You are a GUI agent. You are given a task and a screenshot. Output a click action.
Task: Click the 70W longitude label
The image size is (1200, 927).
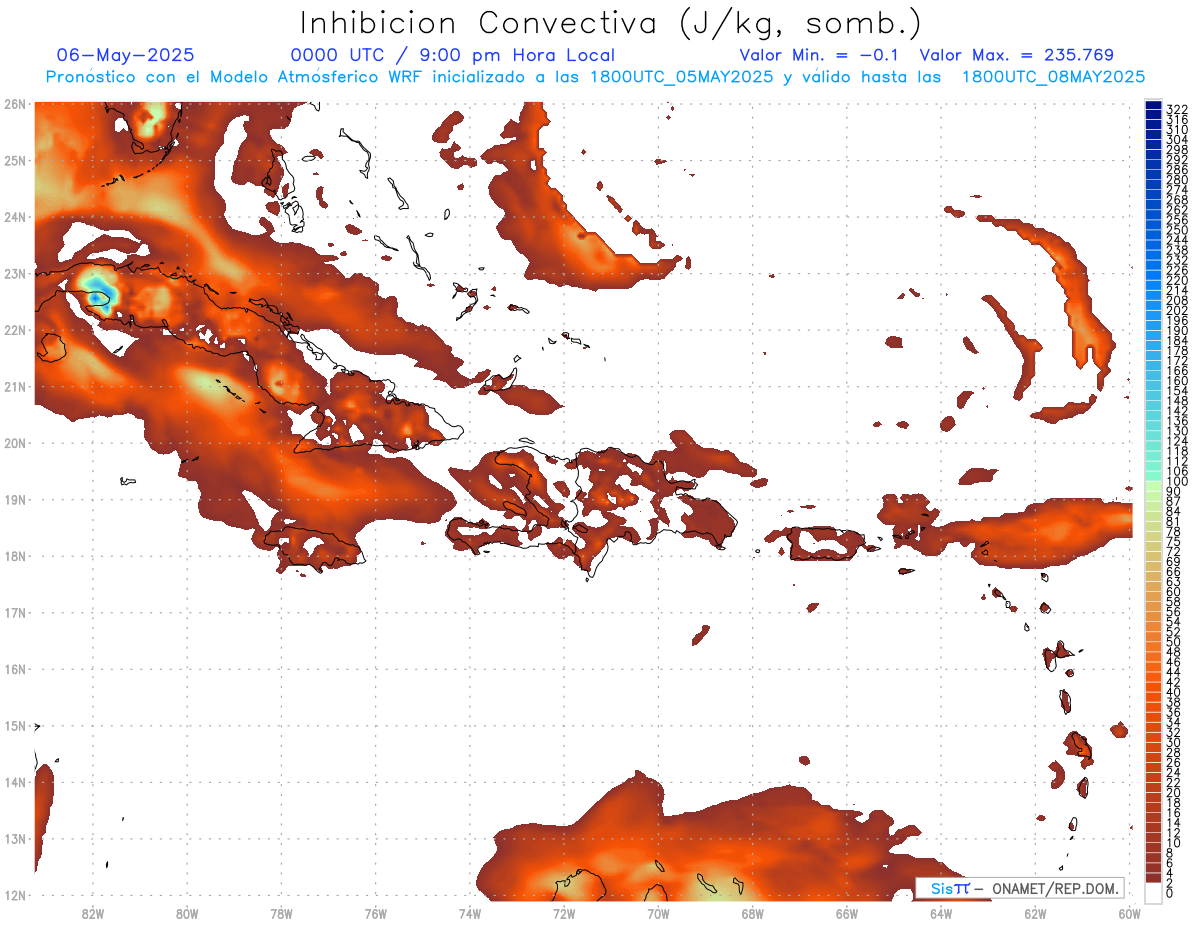click(x=658, y=913)
